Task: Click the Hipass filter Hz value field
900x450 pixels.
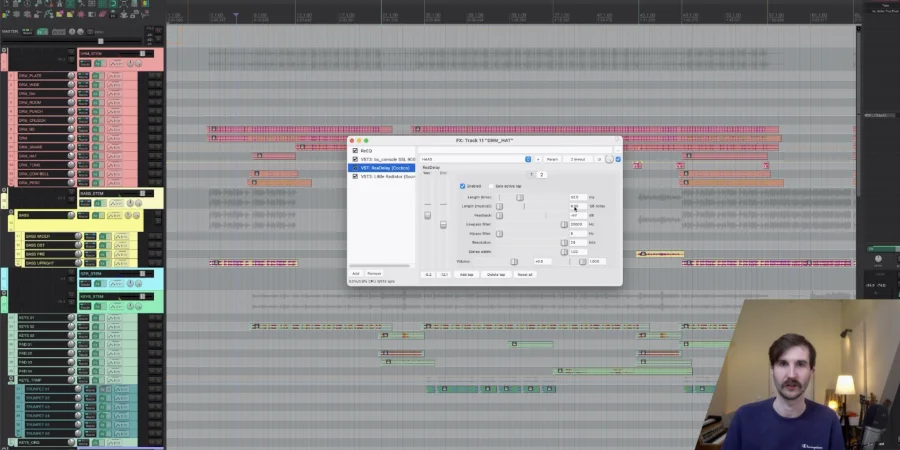Action: click(578, 234)
